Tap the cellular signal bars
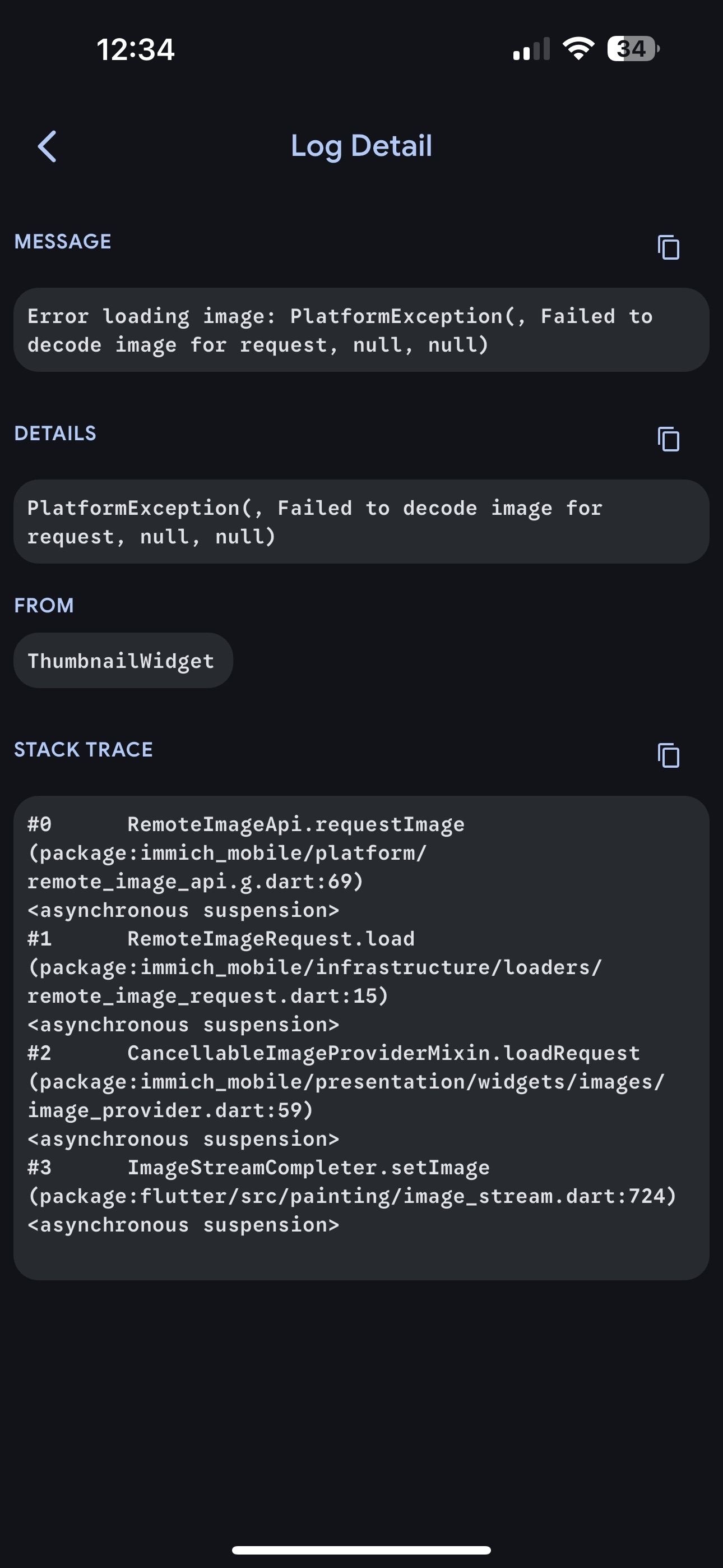Viewport: 723px width, 1568px height. (531, 49)
